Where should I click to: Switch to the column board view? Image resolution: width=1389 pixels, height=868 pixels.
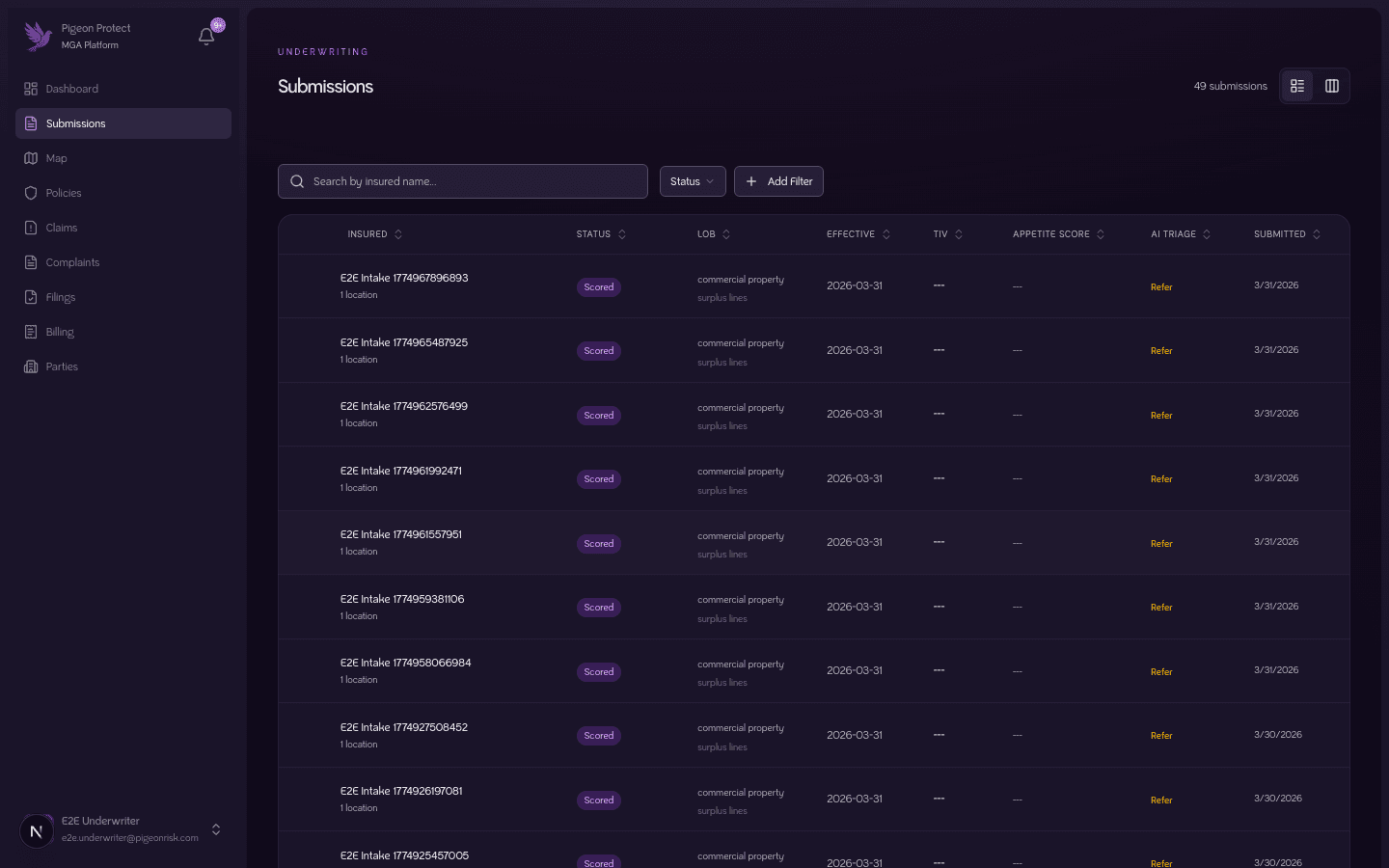click(1331, 86)
